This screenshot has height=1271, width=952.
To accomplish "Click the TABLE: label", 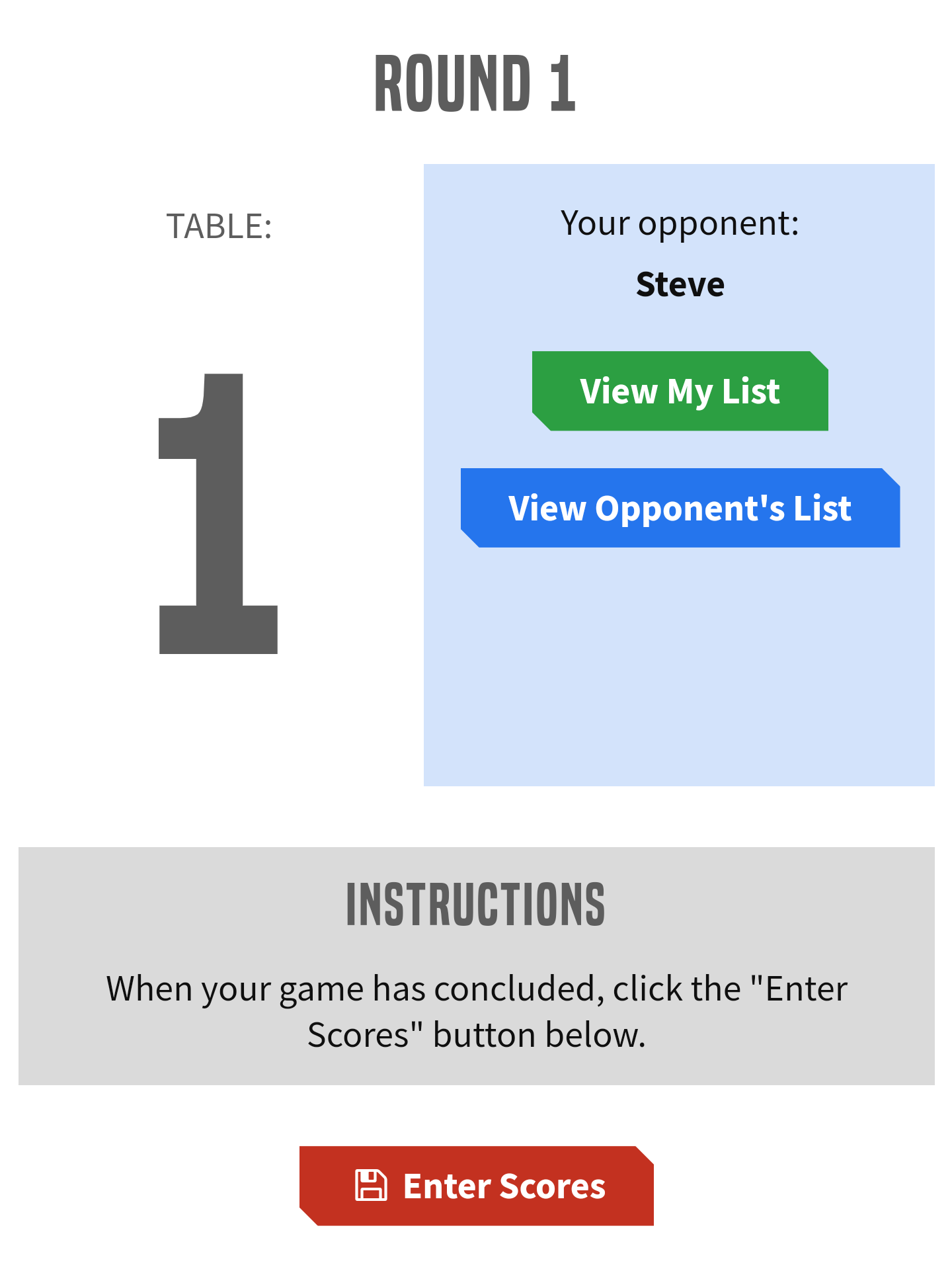I will 219,226.
